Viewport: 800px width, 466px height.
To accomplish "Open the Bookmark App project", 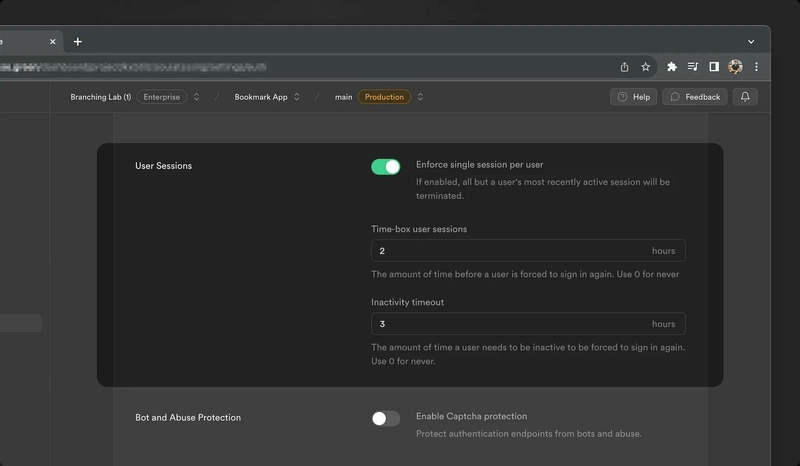I will (261, 97).
